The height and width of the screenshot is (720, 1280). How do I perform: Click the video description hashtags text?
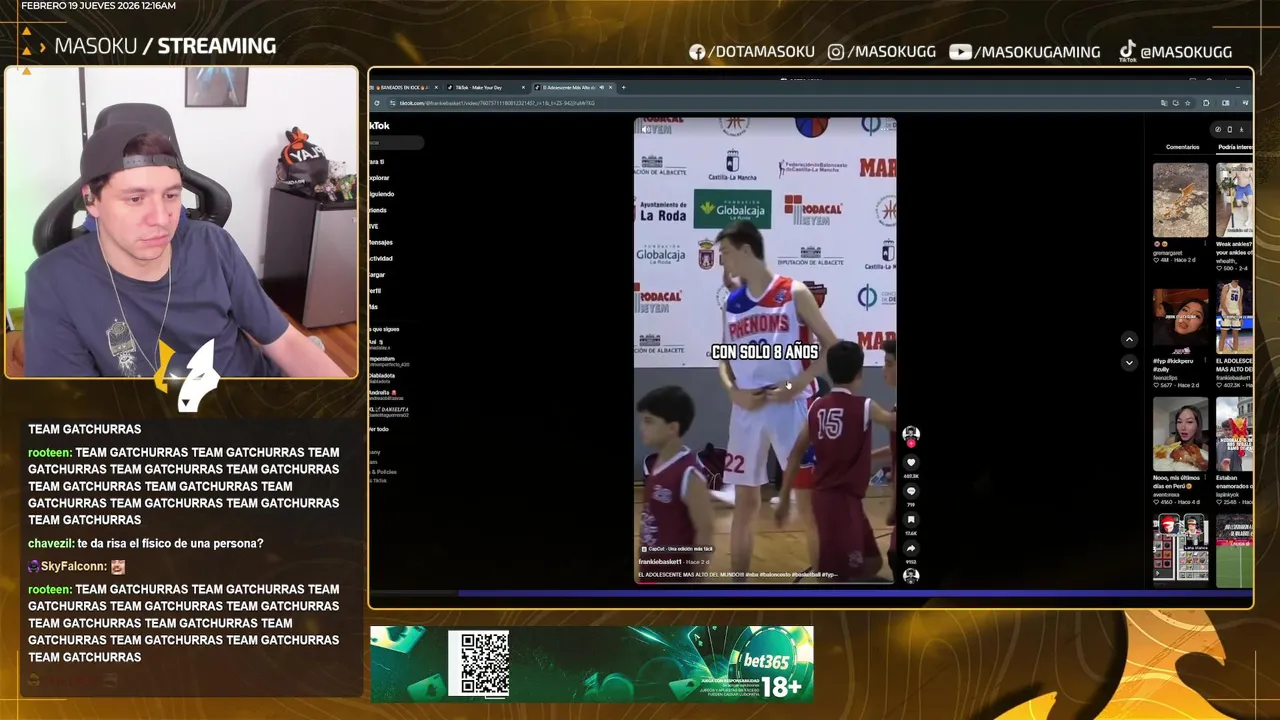[x=738, y=575]
